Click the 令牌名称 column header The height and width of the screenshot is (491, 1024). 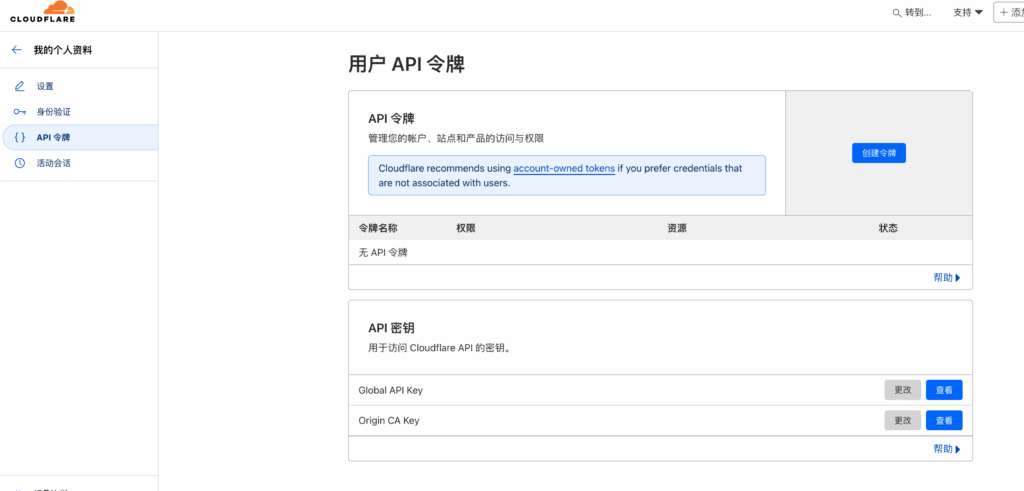coord(377,228)
